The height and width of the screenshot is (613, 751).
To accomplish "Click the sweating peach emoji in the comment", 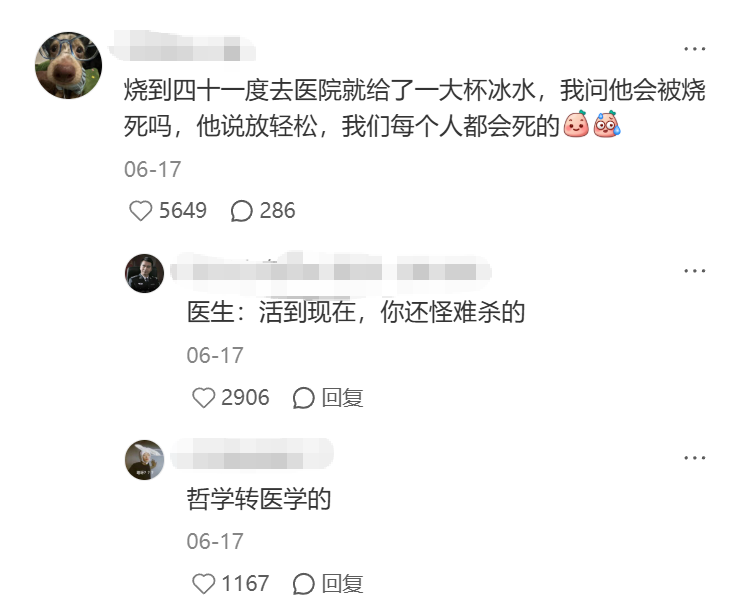I will pos(607,124).
